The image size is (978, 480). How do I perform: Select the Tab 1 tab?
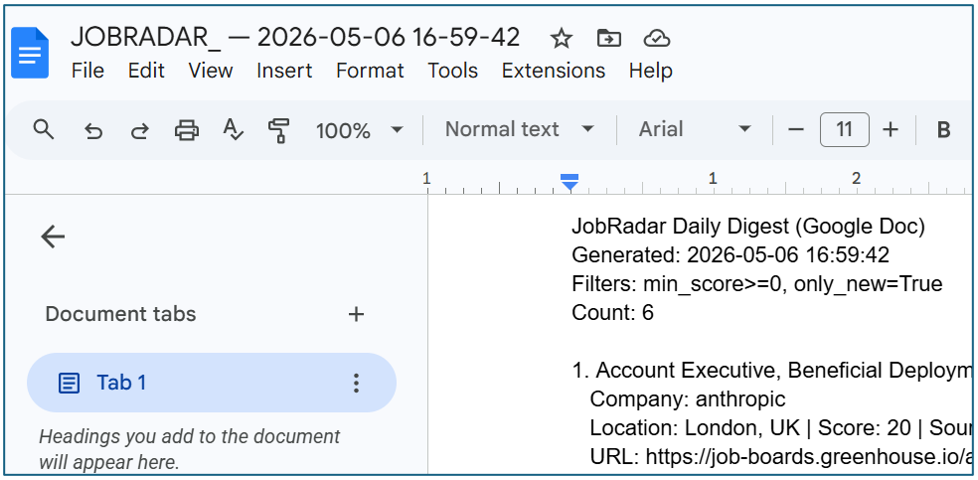coord(211,383)
